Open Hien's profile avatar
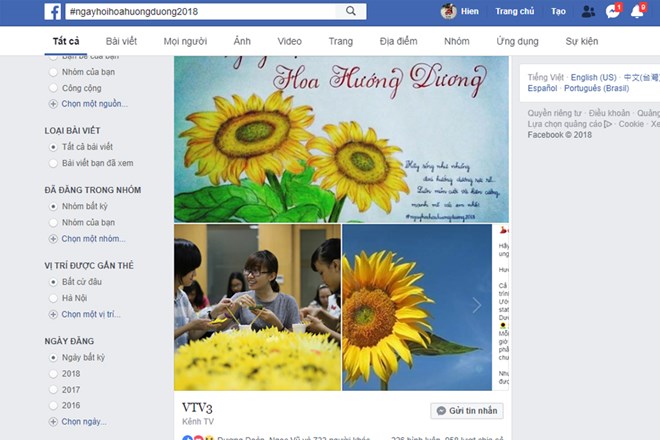 point(448,11)
